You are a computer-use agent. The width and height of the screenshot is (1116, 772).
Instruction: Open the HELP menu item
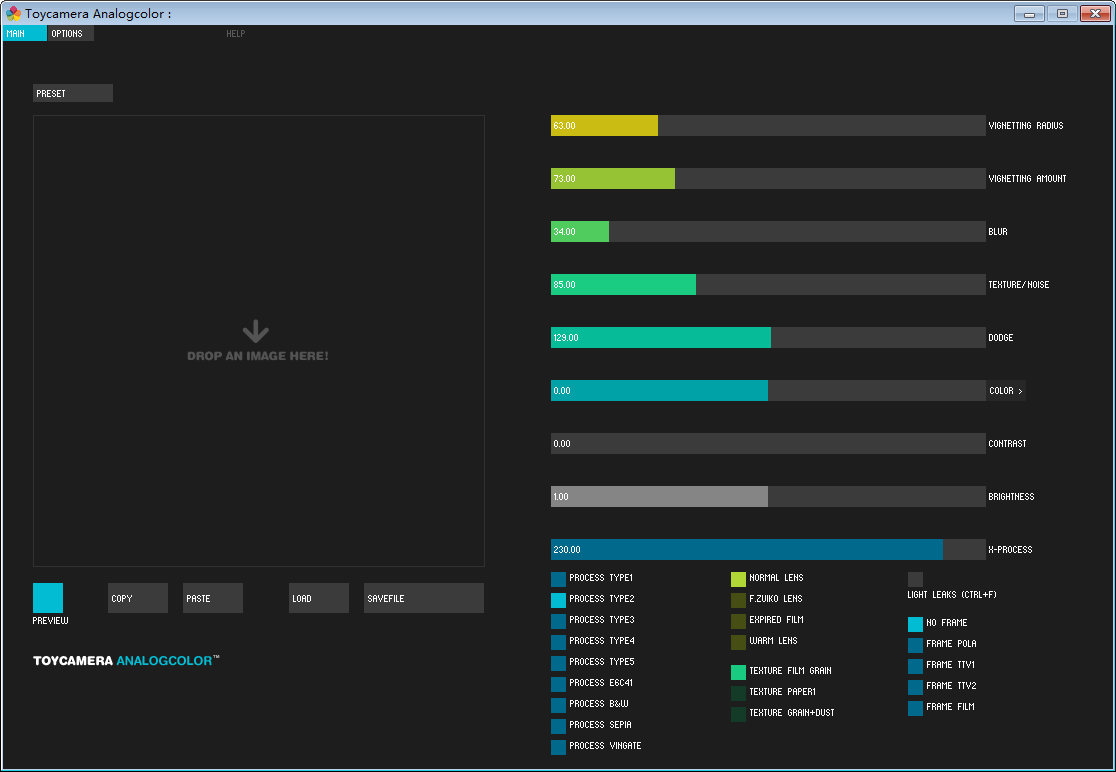tap(236, 33)
